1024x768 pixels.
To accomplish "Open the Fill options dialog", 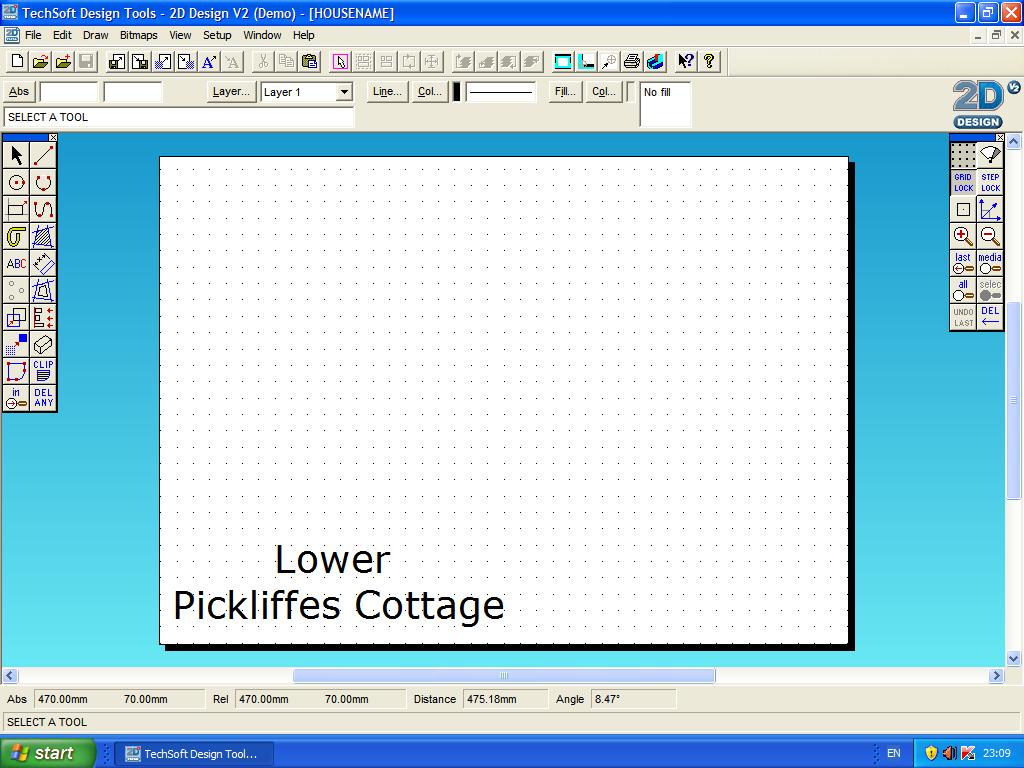I will [563, 91].
